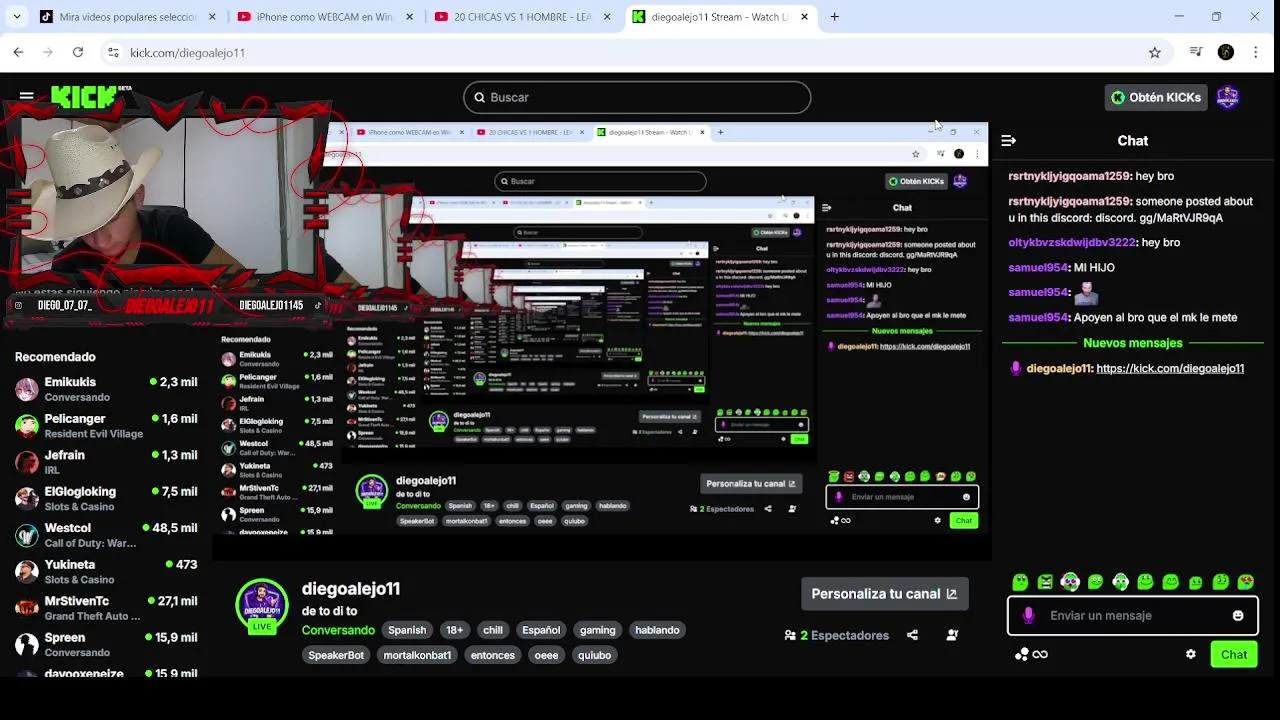The height and width of the screenshot is (720, 1280).
Task: Select the Español tag
Action: tap(541, 630)
